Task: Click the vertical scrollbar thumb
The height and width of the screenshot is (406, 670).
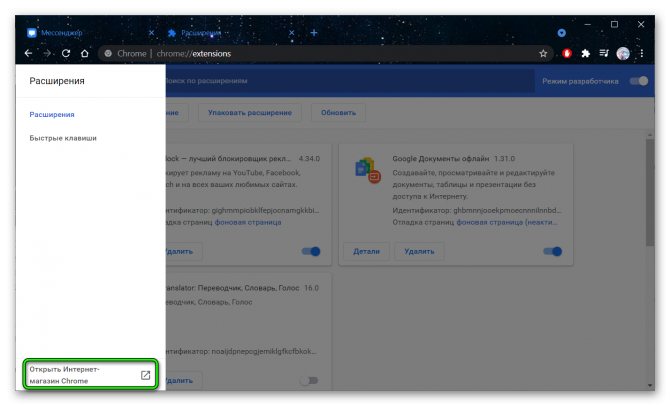Action: 650,191
